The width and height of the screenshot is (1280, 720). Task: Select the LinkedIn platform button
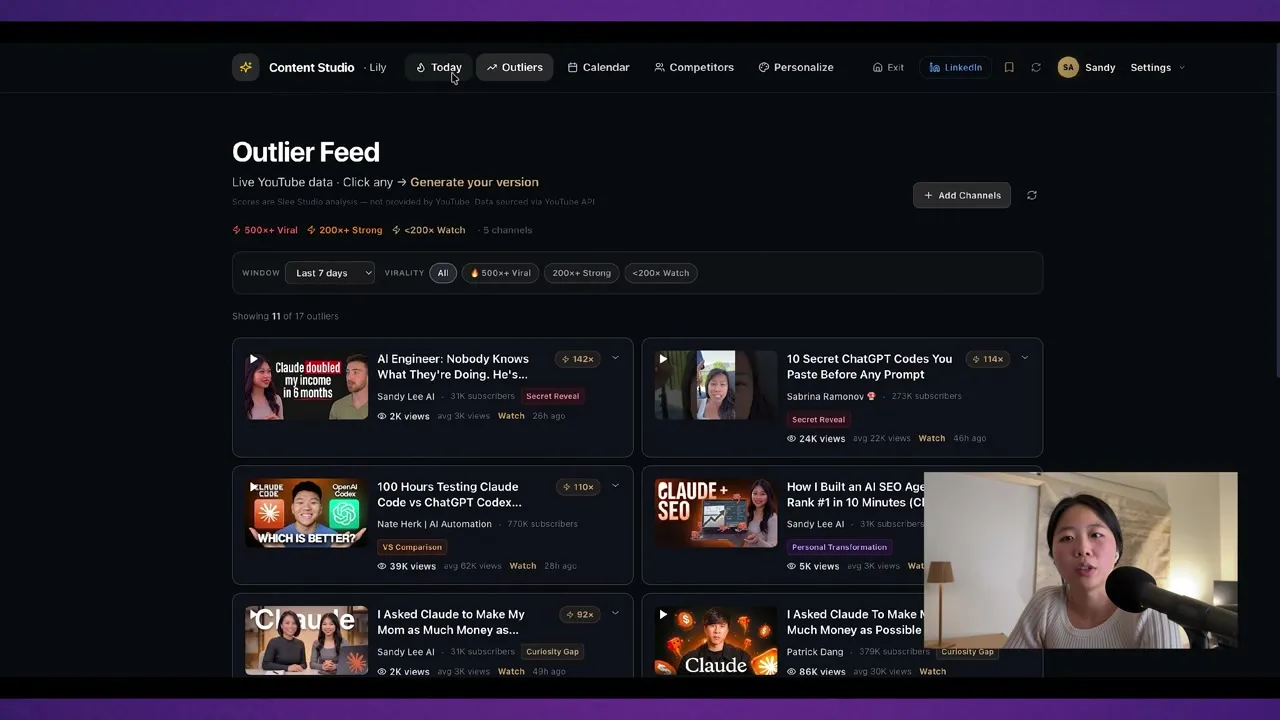click(955, 67)
